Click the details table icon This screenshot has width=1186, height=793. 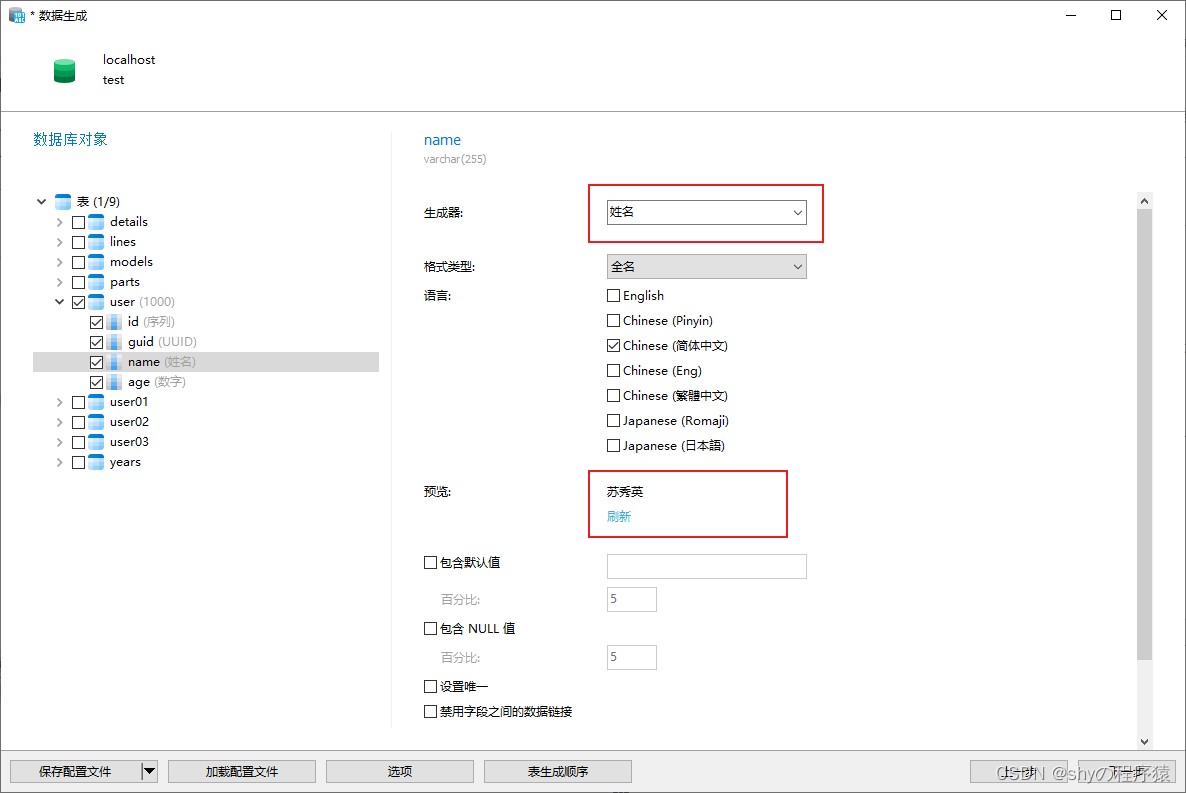click(x=96, y=222)
